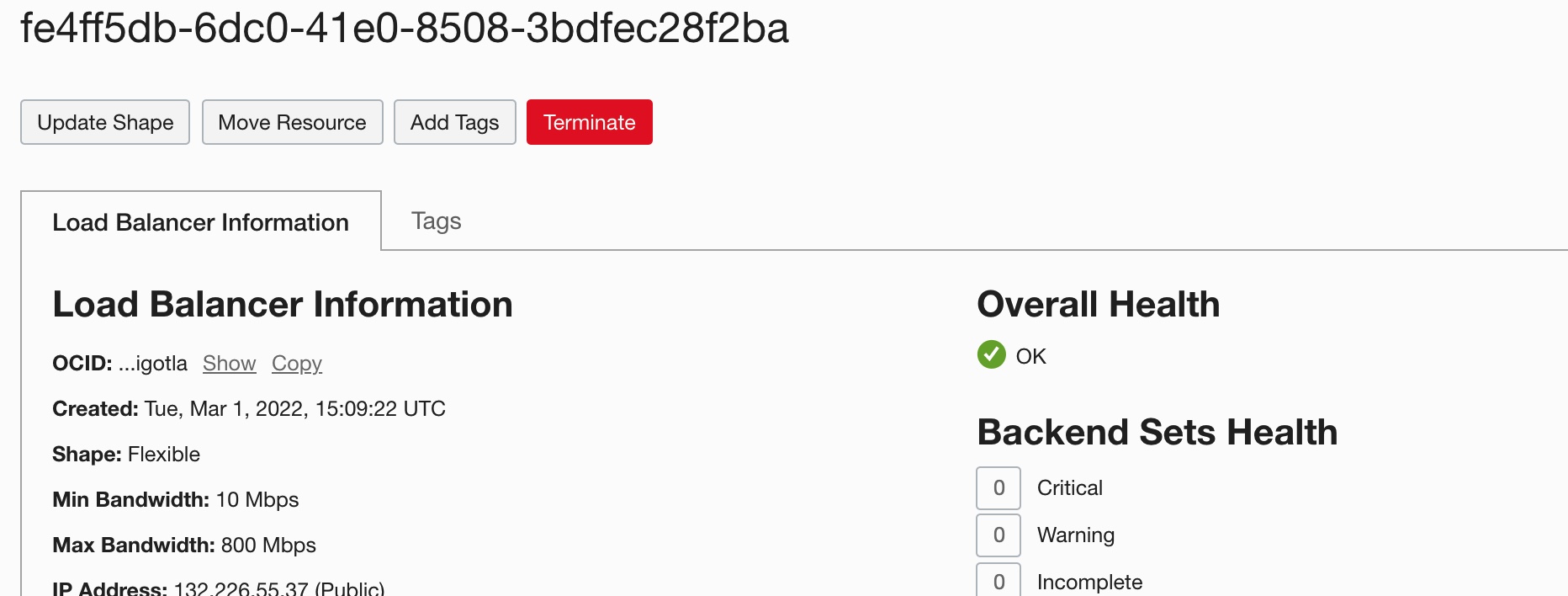
Task: Click the Shape value Flexible
Action: pyautogui.click(x=163, y=454)
